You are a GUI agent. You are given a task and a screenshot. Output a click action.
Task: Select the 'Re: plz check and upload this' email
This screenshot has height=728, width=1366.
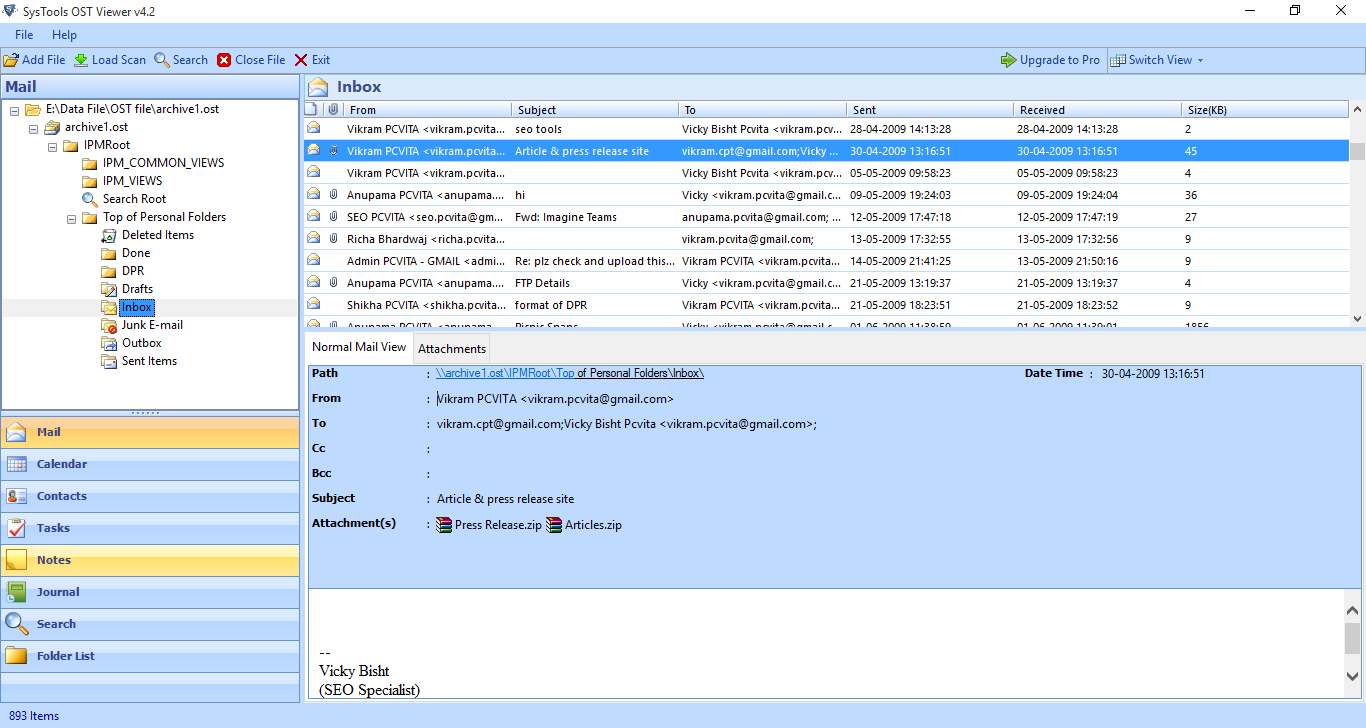click(x=826, y=261)
